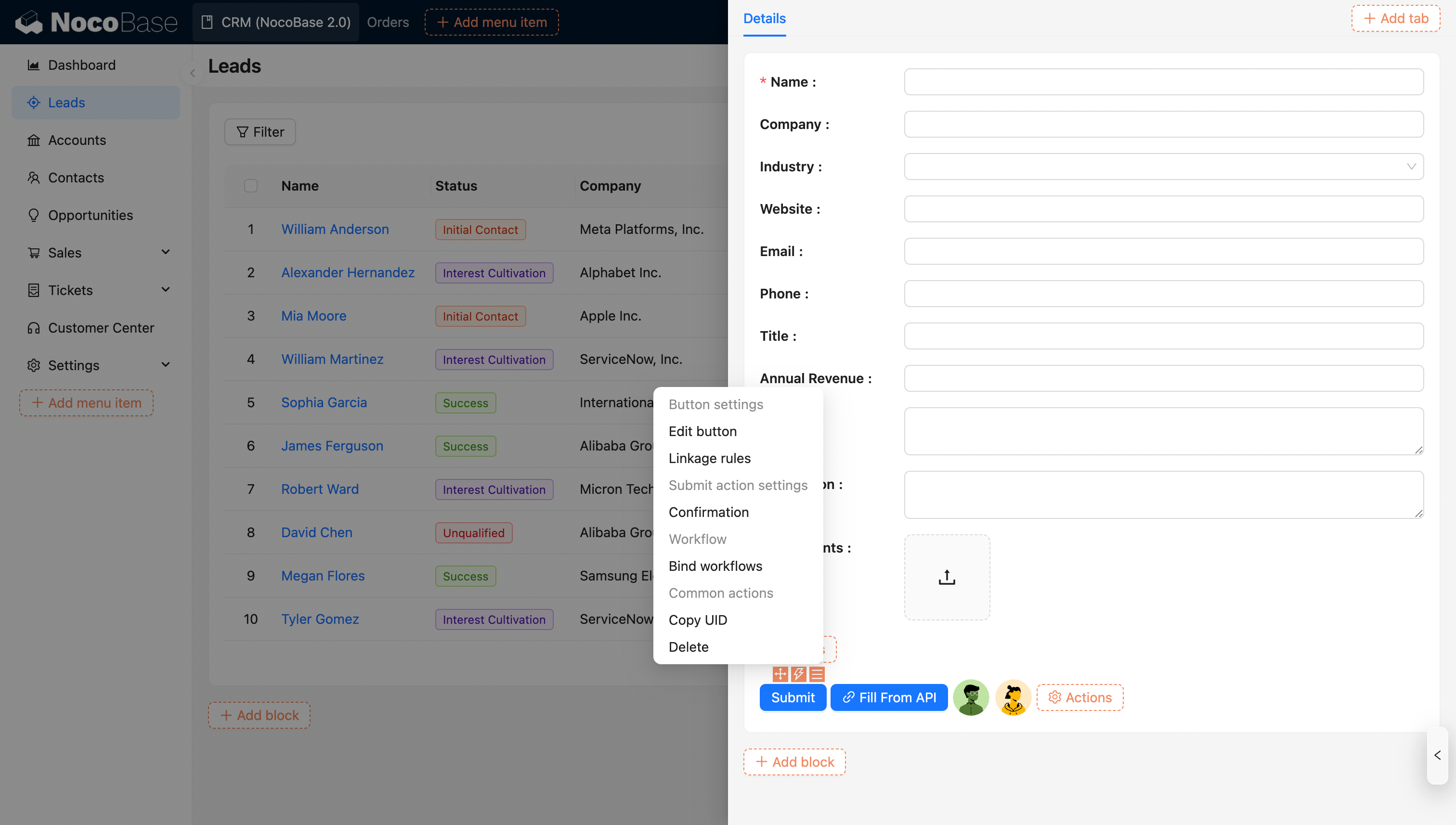1456x825 pixels.
Task: Click the Fill From API button
Action: [889, 697]
